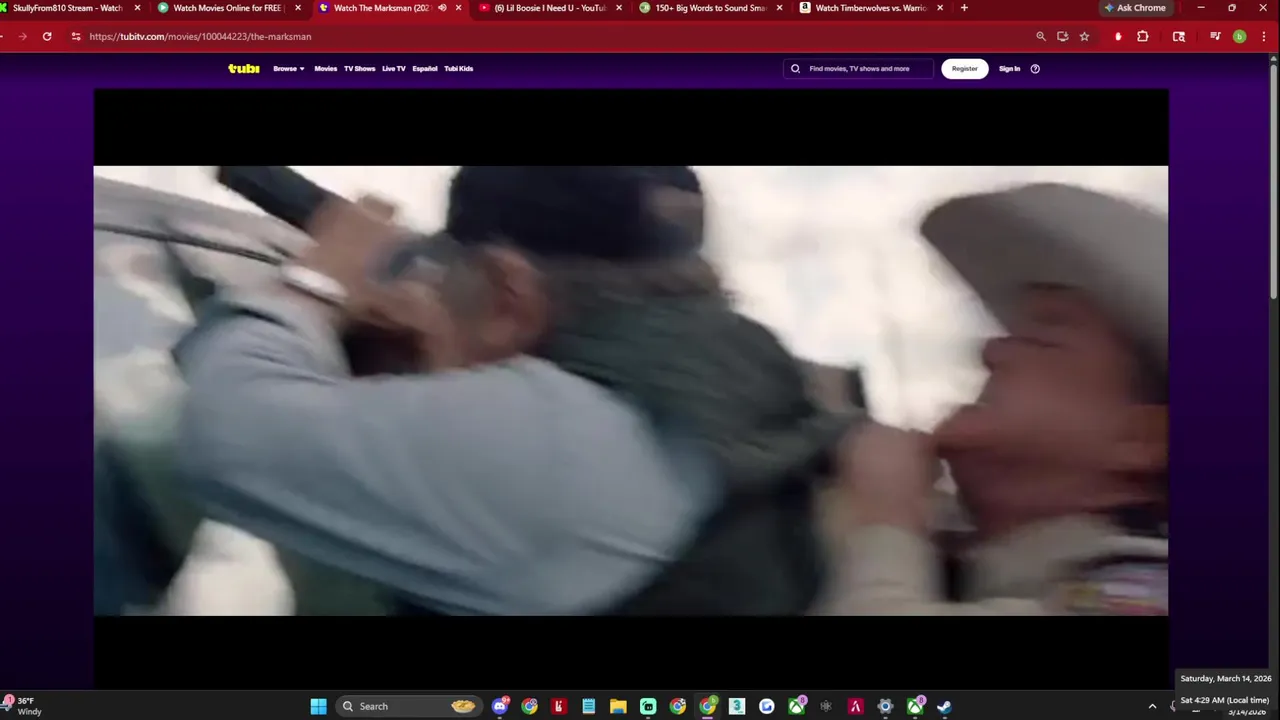Open the Movies section
Viewport: 1280px width, 720px height.
325,69
